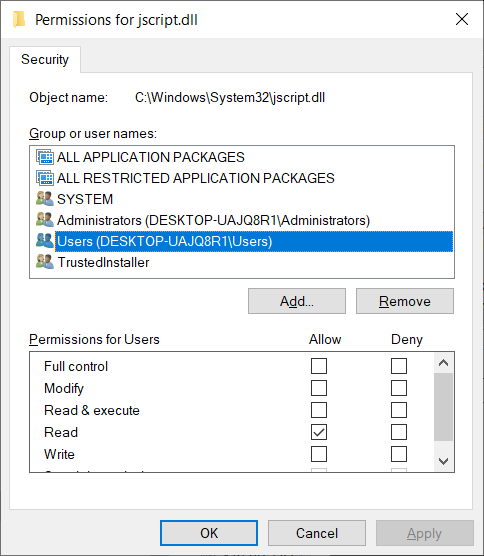Click the folder icon in title bar
Image resolution: width=484 pixels, height=556 pixels.
click(x=19, y=19)
